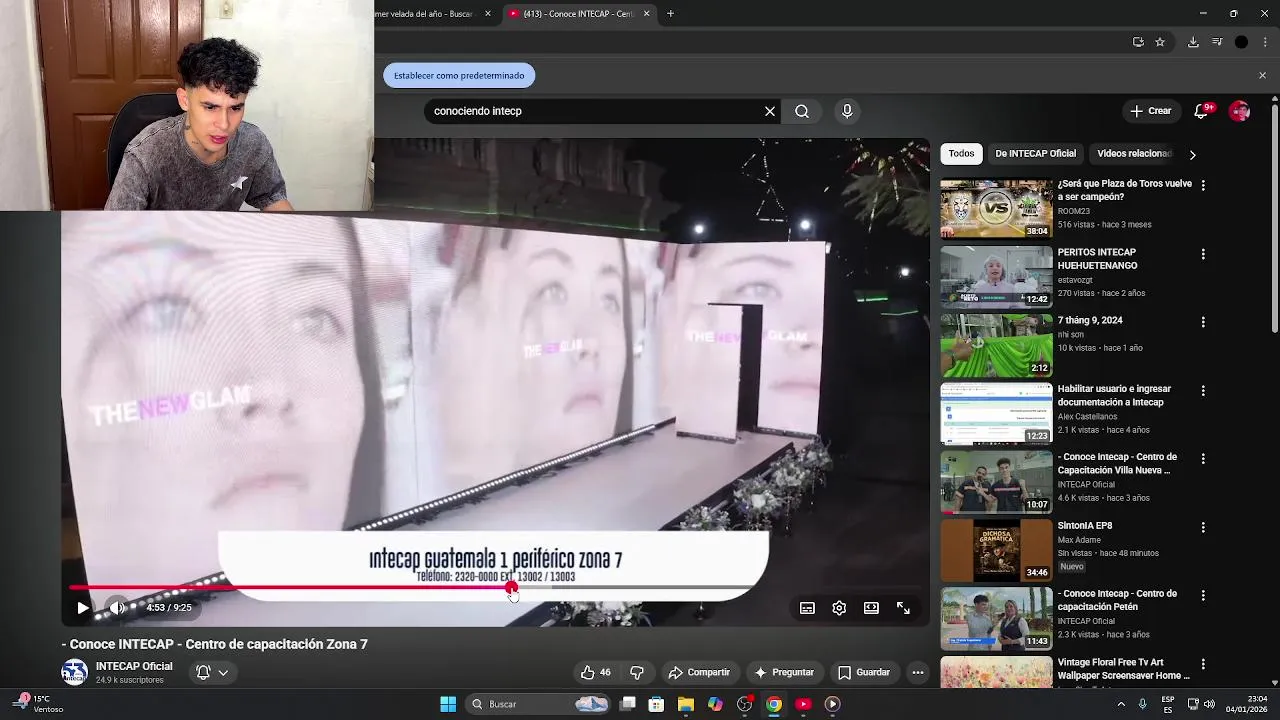The image size is (1280, 720).
Task: Open the subscription notification bell dropdown
Action: pyautogui.click(x=212, y=672)
